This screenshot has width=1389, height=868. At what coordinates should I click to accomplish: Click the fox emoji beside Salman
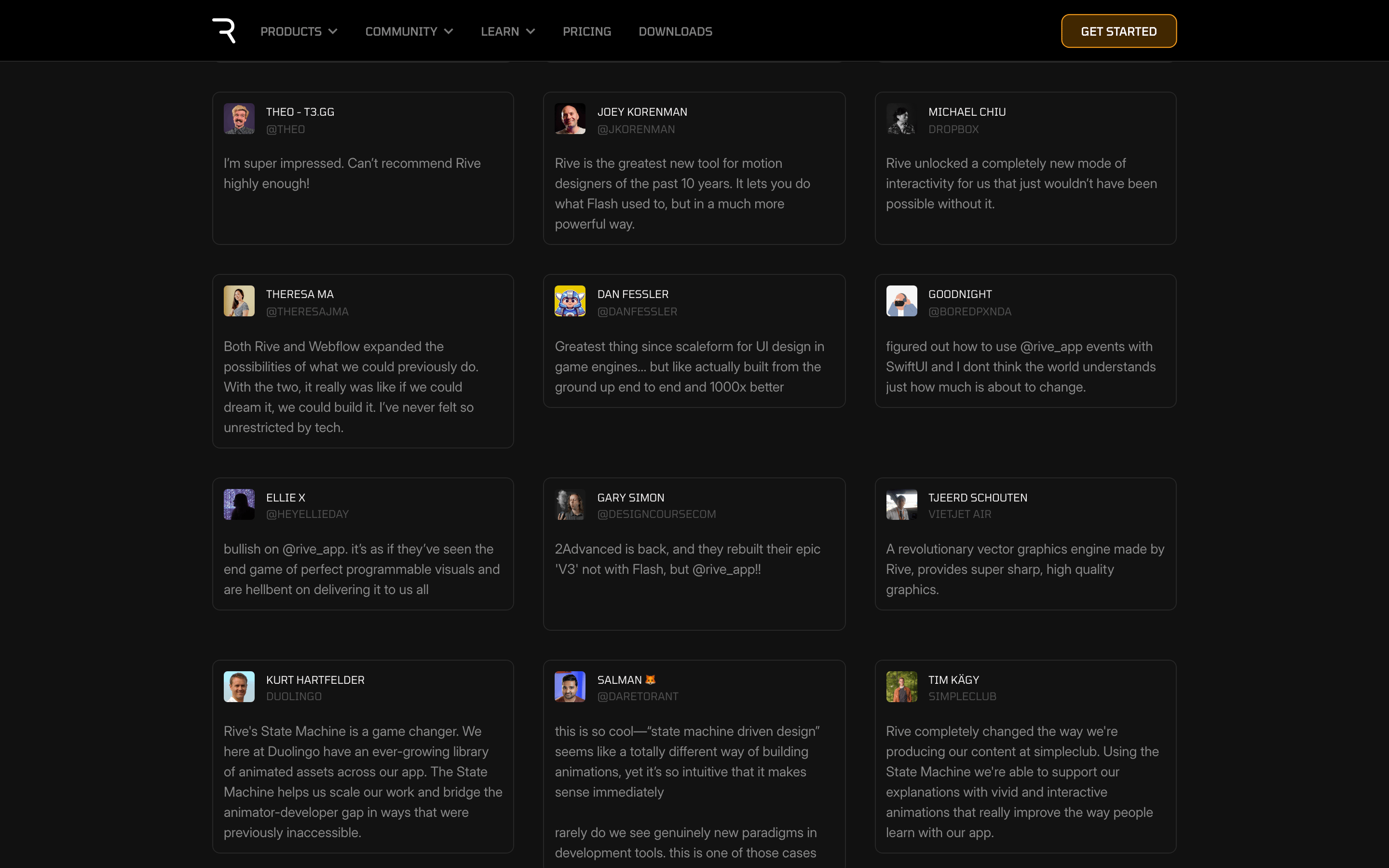click(x=650, y=680)
